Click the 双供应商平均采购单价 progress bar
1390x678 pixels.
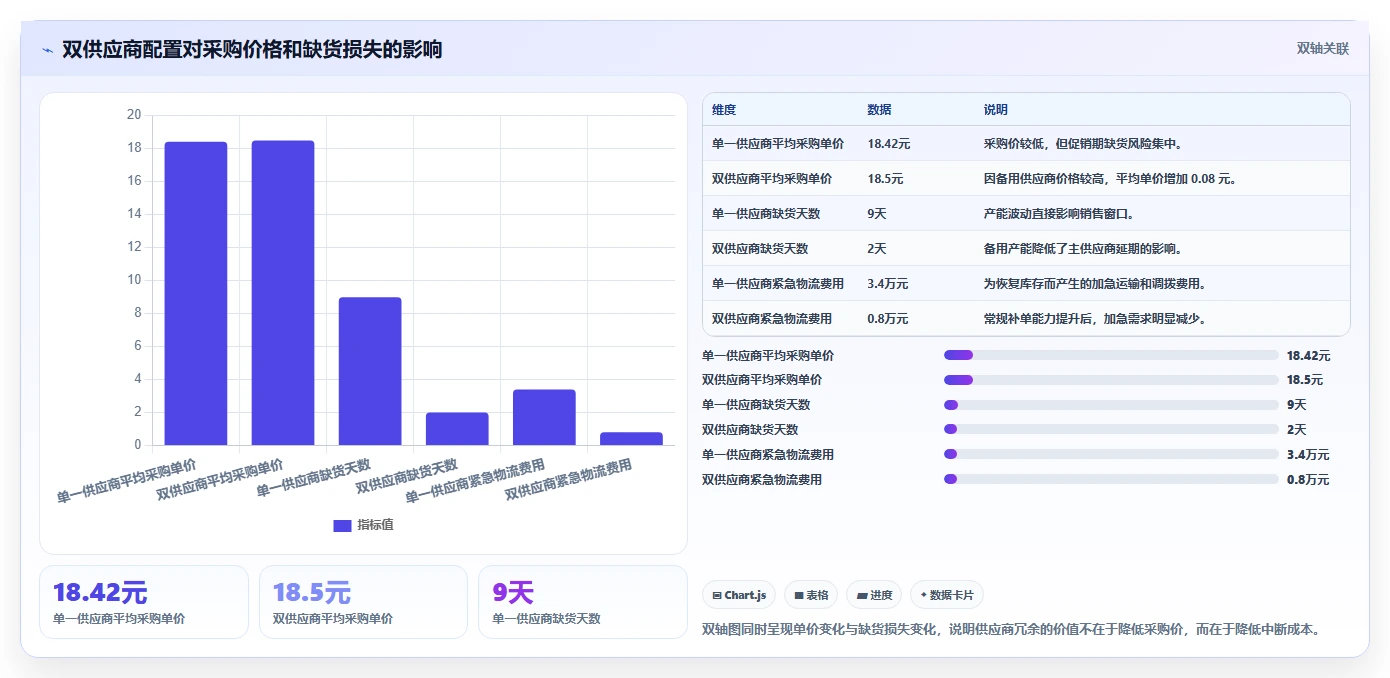coord(1111,380)
